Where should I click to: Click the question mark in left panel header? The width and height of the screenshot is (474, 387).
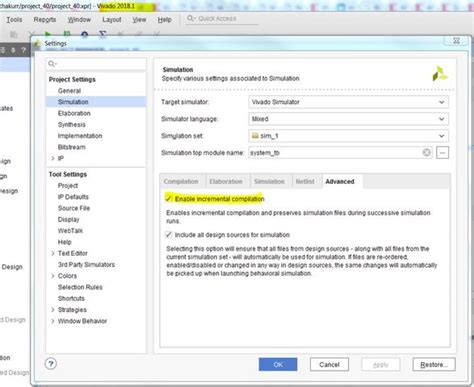pyautogui.click(x=23, y=50)
